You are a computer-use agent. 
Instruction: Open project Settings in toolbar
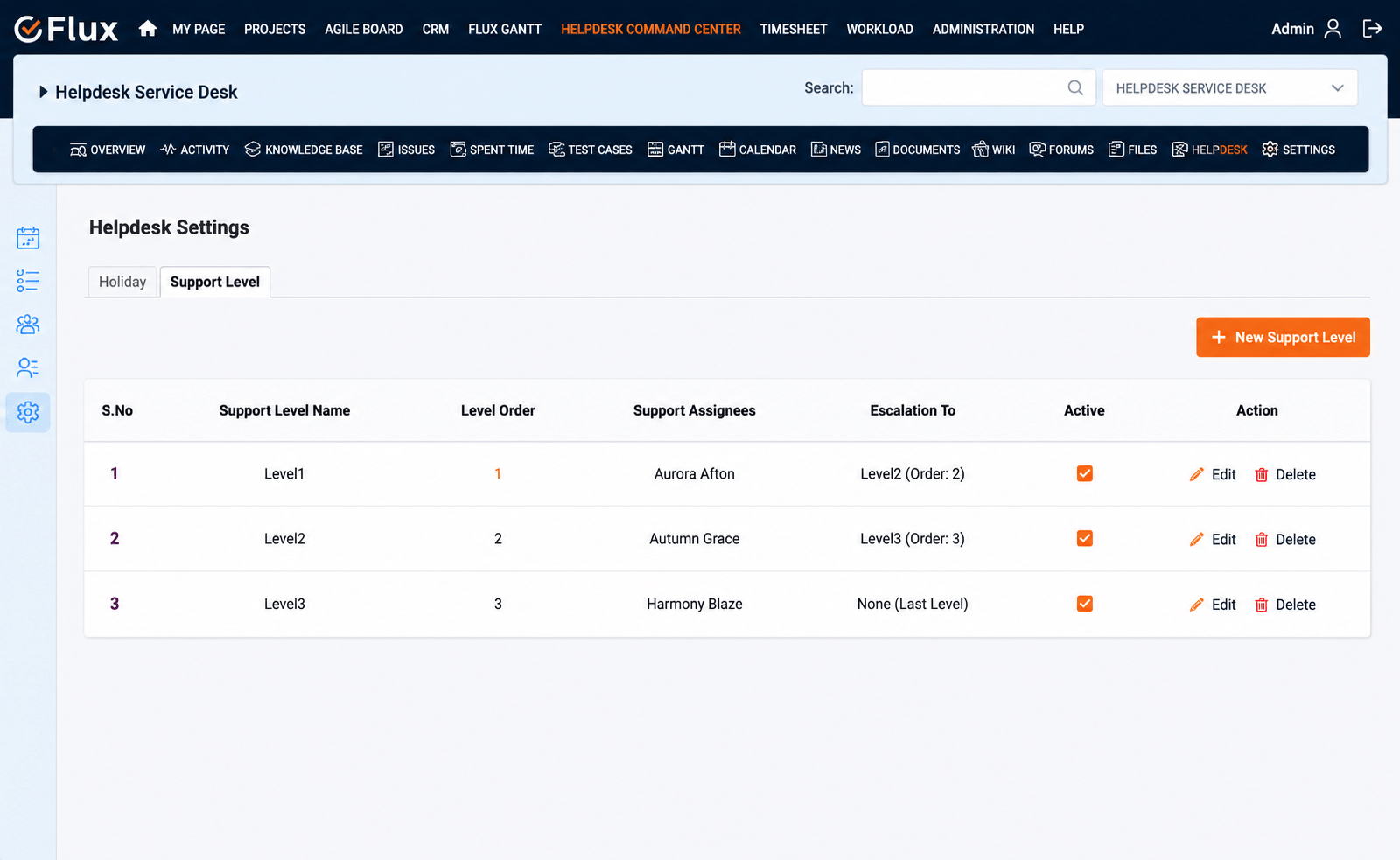pyautogui.click(x=1298, y=150)
